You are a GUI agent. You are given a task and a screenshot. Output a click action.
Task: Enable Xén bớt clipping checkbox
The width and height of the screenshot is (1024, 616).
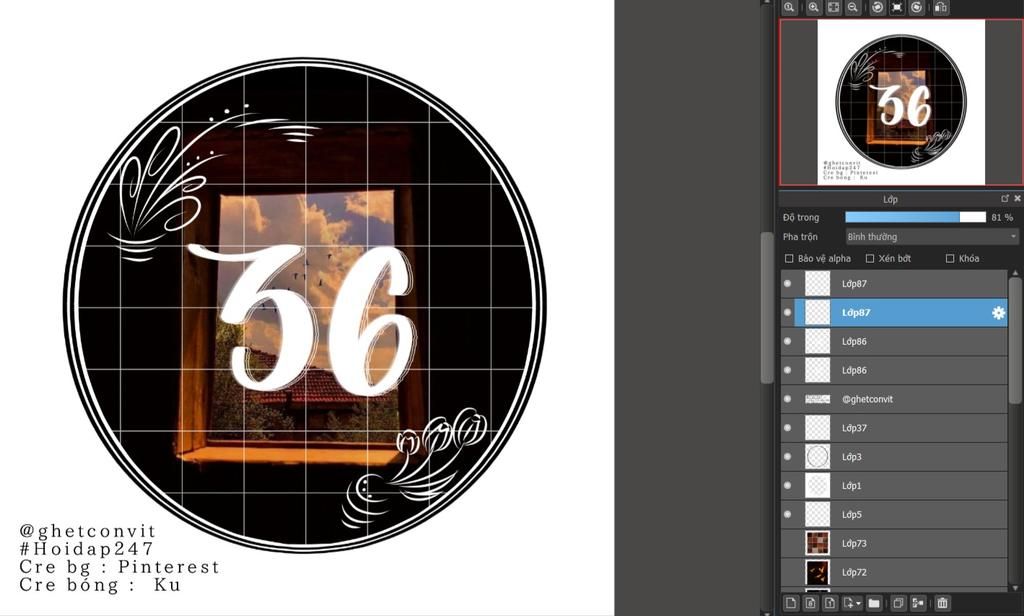click(870, 259)
